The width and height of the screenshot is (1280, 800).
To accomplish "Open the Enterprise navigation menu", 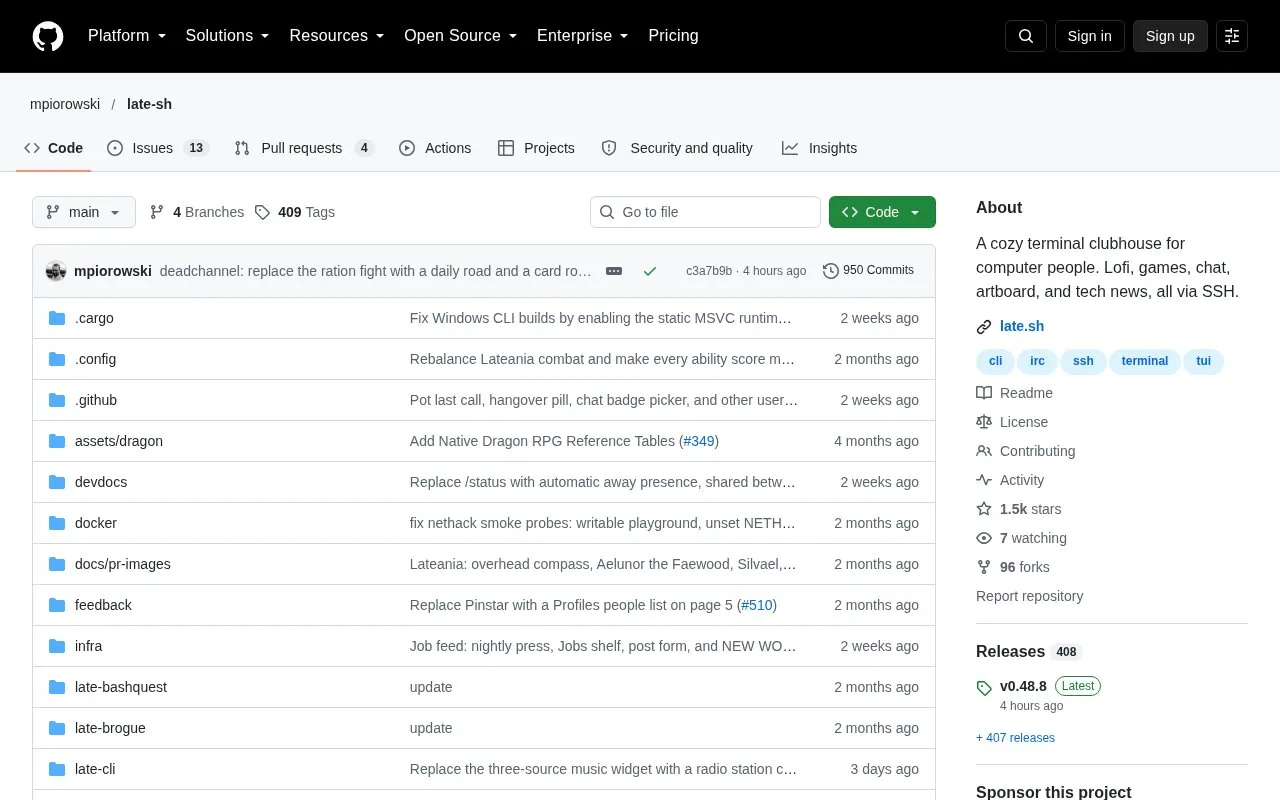I will (x=583, y=36).
